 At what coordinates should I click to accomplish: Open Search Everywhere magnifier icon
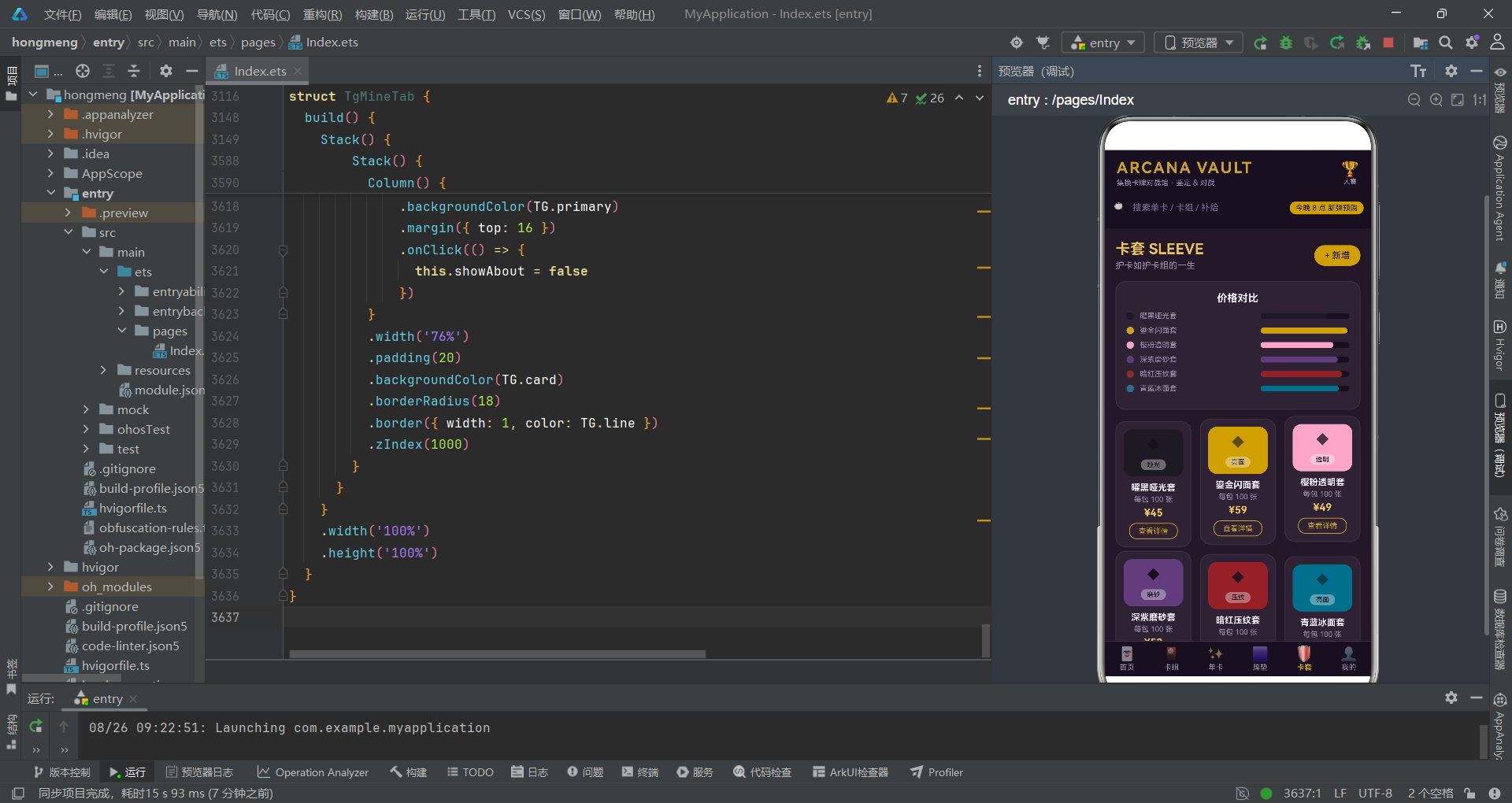1446,43
